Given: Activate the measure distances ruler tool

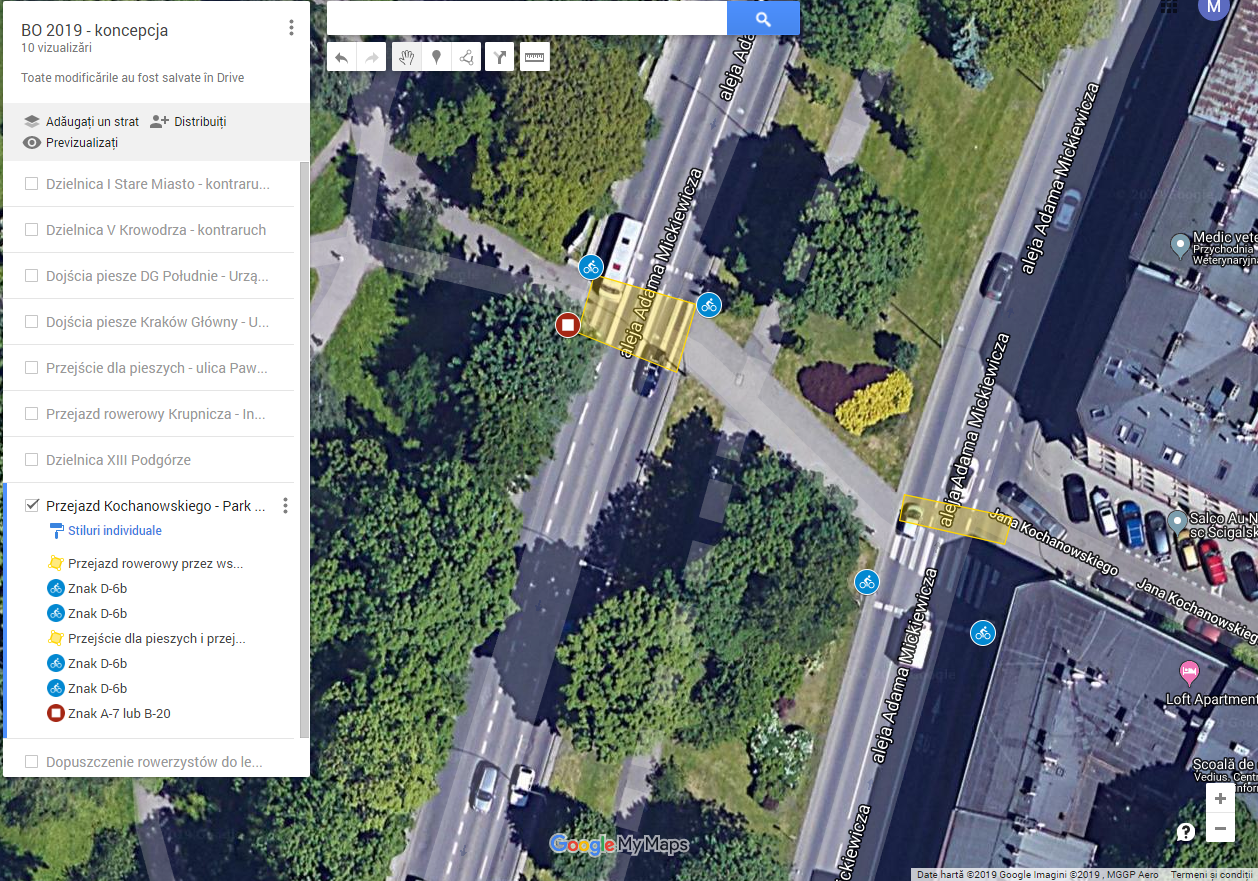Looking at the screenshot, I should point(534,57).
